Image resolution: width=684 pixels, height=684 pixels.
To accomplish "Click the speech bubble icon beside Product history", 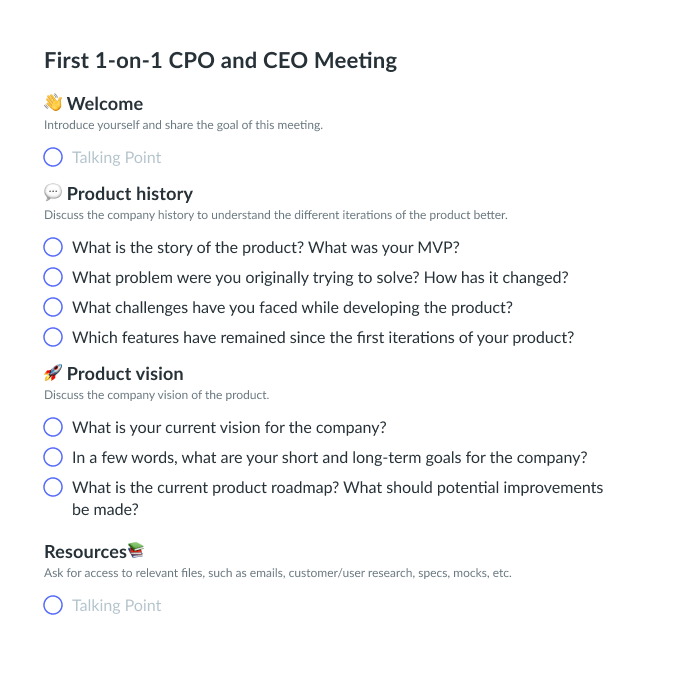I will coord(53,193).
